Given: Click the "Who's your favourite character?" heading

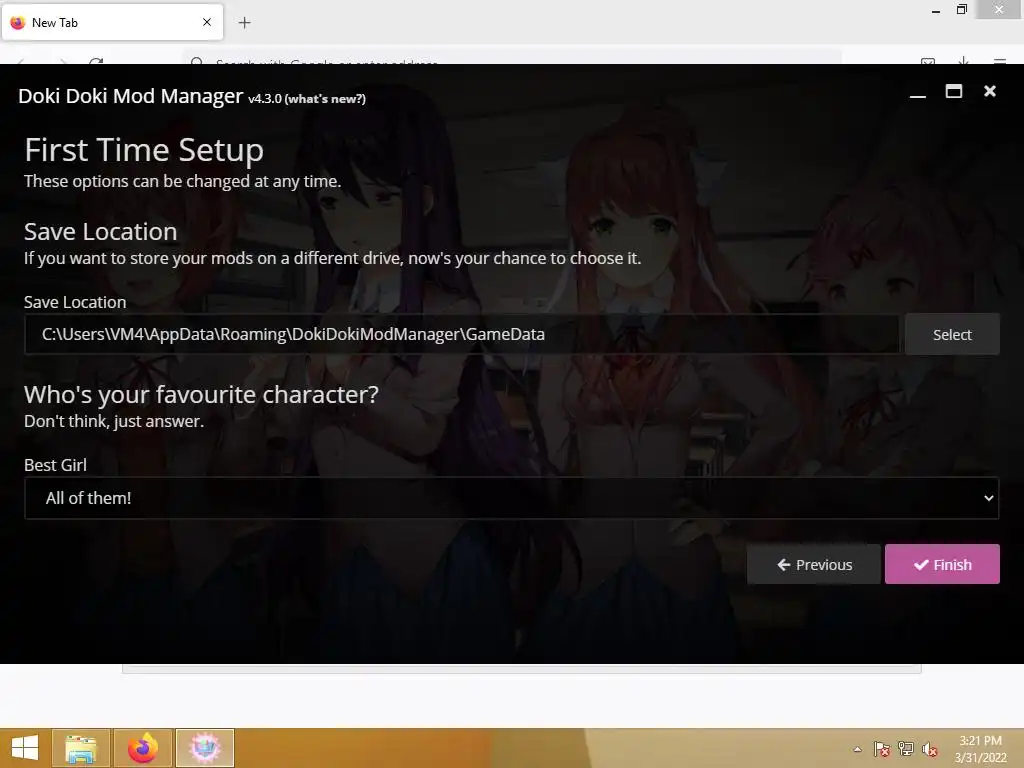Looking at the screenshot, I should (201, 394).
